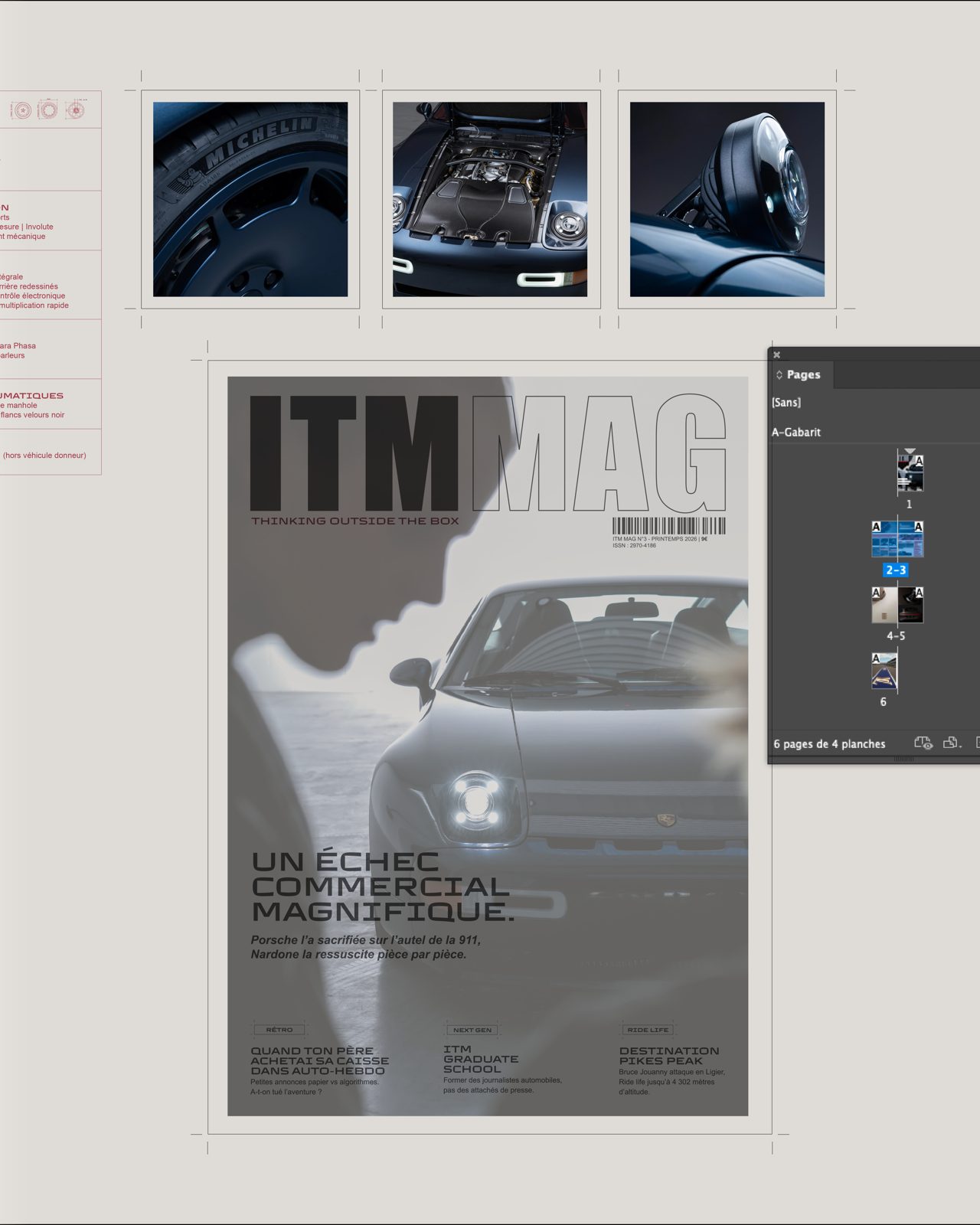Image resolution: width=980 pixels, height=1225 pixels.
Task: Select right page of spread 4-5 thumbnail
Action: [x=910, y=605]
